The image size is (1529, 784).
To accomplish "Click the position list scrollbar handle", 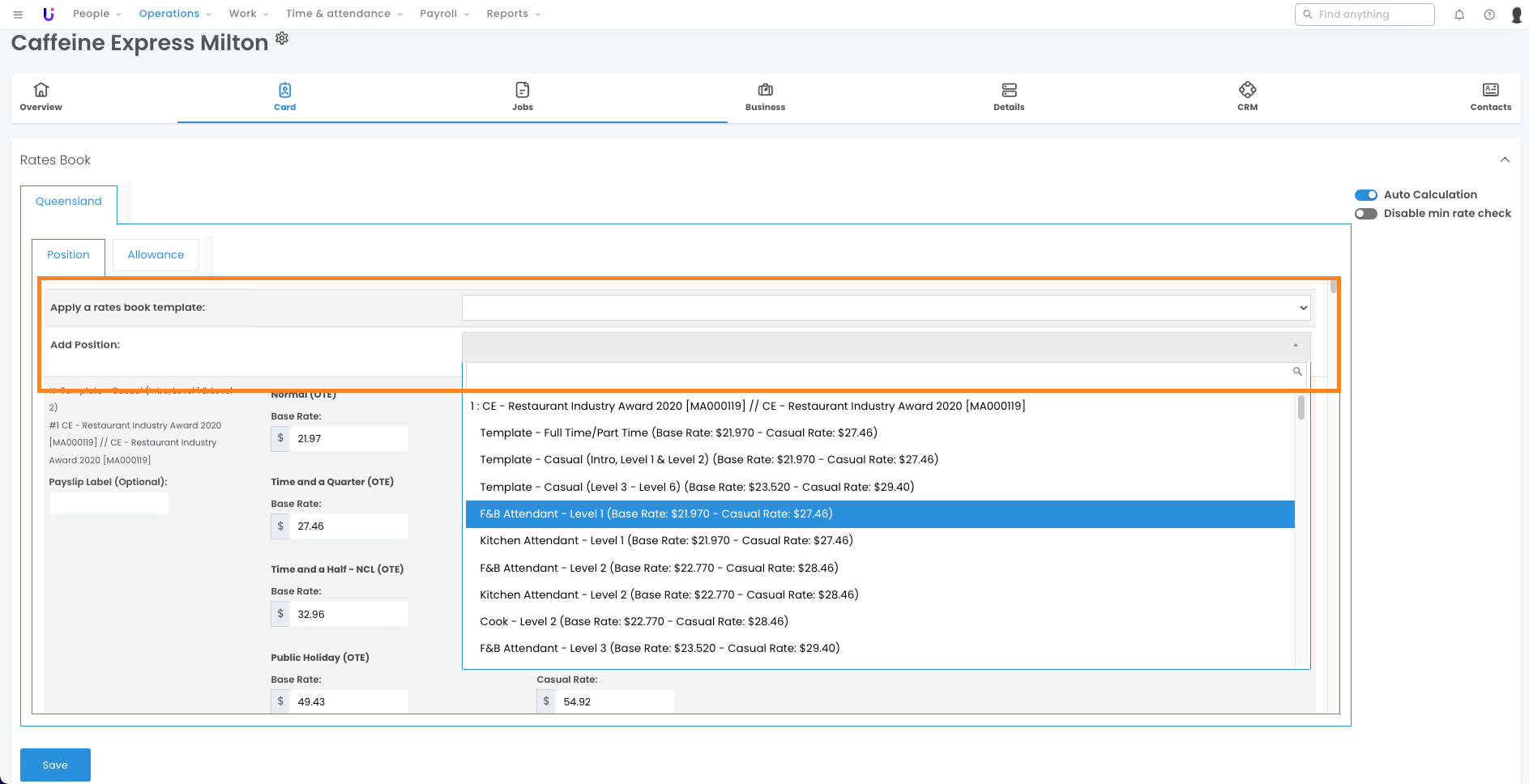I will (1301, 407).
